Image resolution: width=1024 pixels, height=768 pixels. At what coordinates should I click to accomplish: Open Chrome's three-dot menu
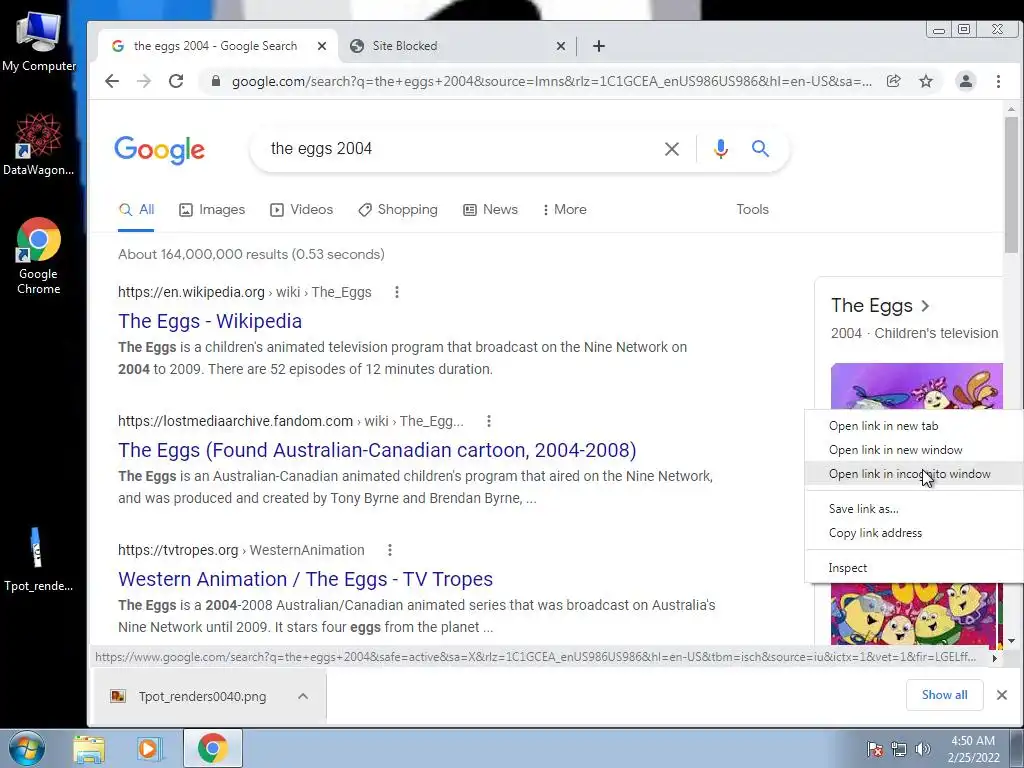[998, 81]
